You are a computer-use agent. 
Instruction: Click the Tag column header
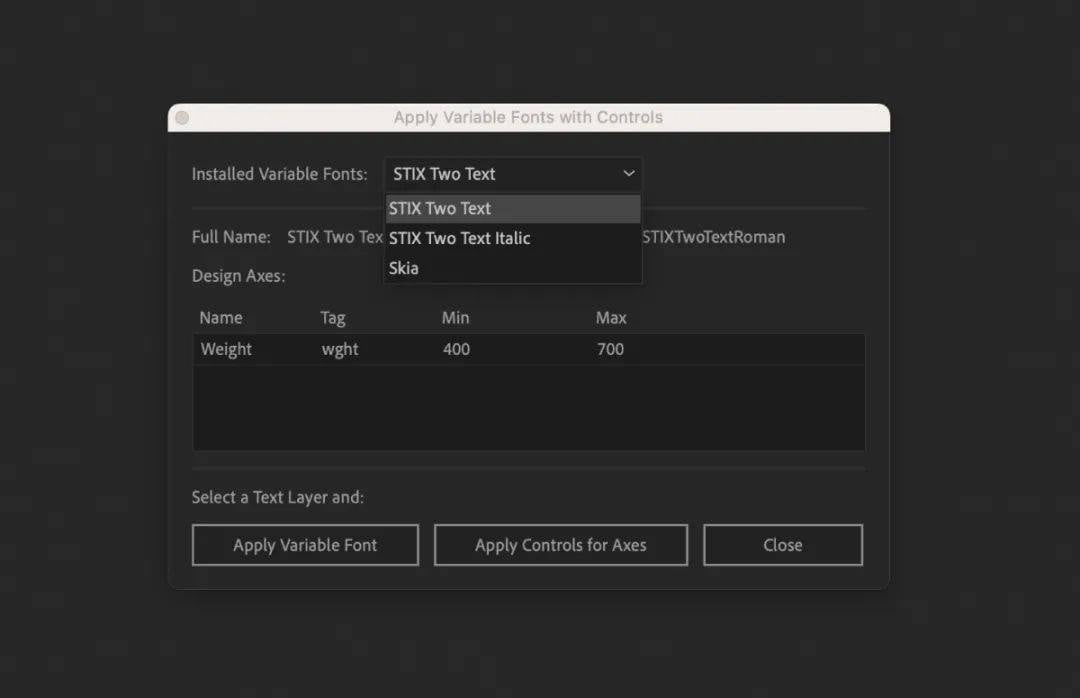(x=333, y=318)
